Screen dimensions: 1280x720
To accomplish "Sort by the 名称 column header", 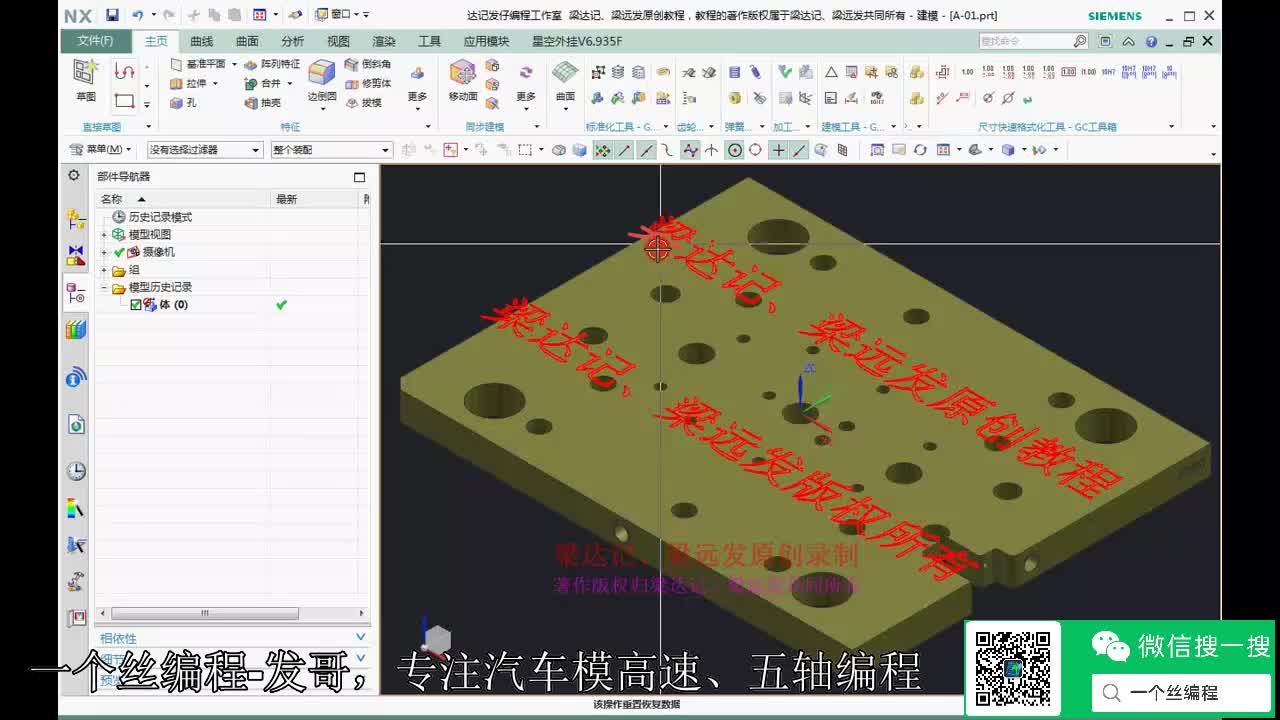I will click(x=183, y=199).
